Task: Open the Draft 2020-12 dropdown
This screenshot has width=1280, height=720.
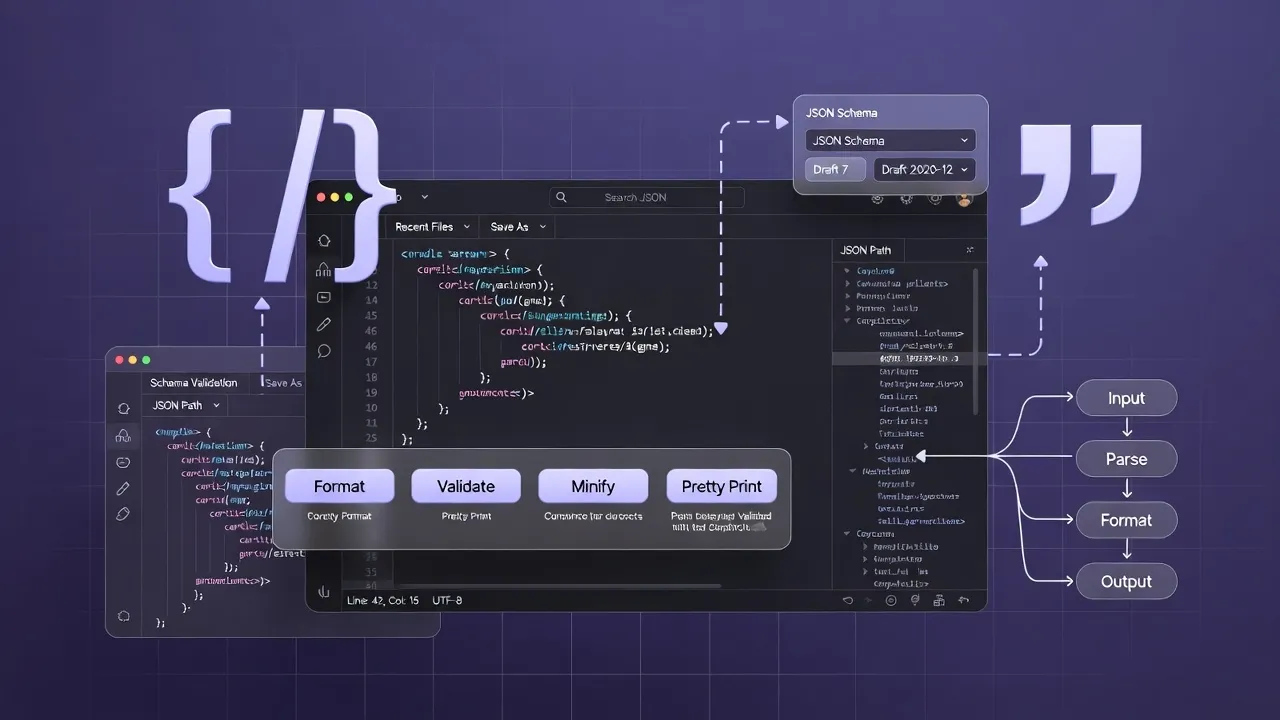Action: [922, 169]
